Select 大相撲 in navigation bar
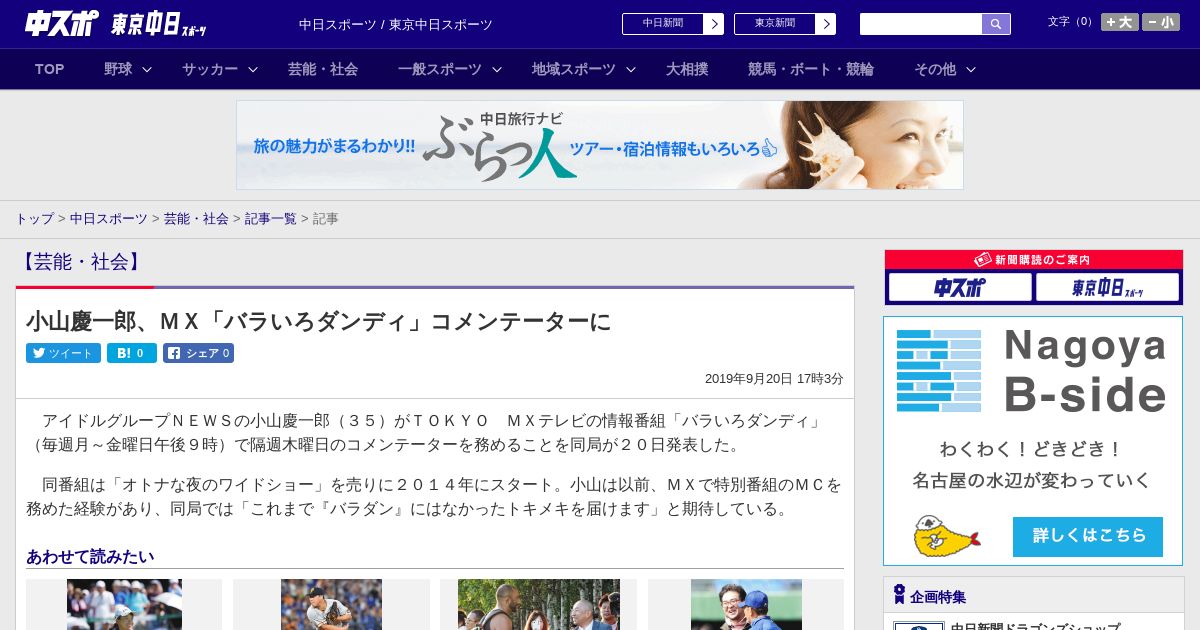The height and width of the screenshot is (630, 1200). (687, 69)
